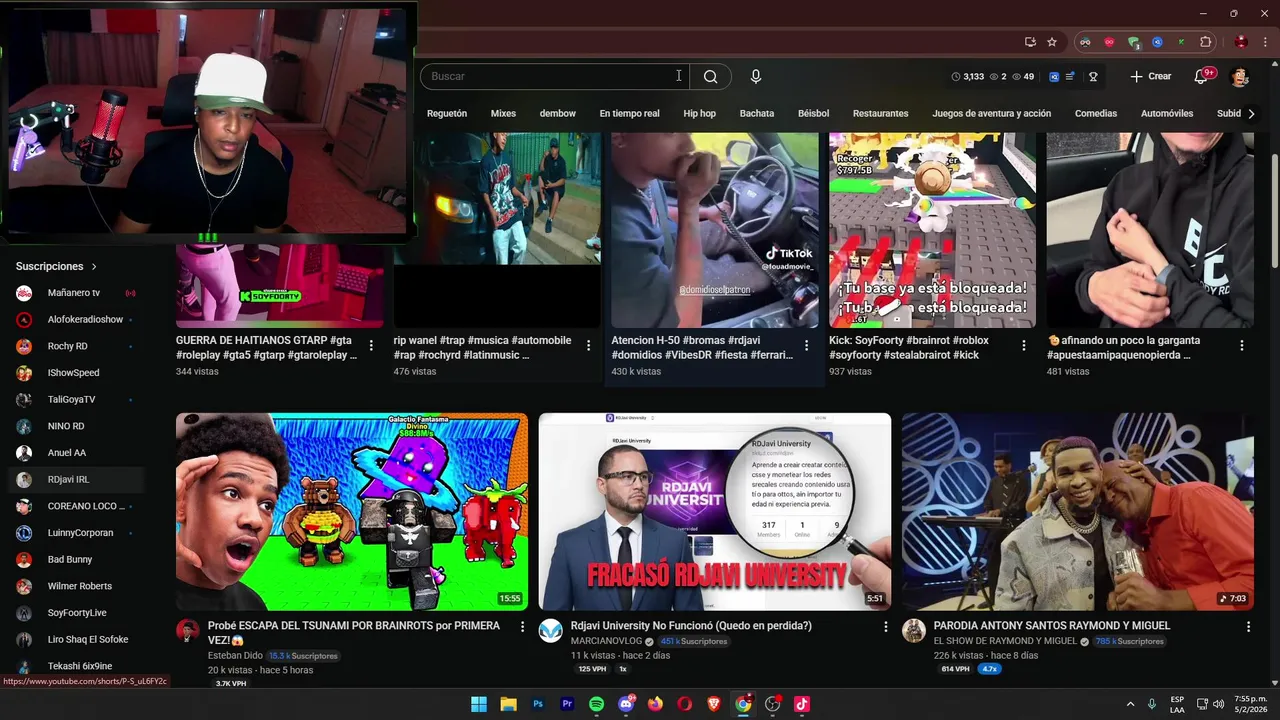Activate voice search microphone icon

pos(756,76)
